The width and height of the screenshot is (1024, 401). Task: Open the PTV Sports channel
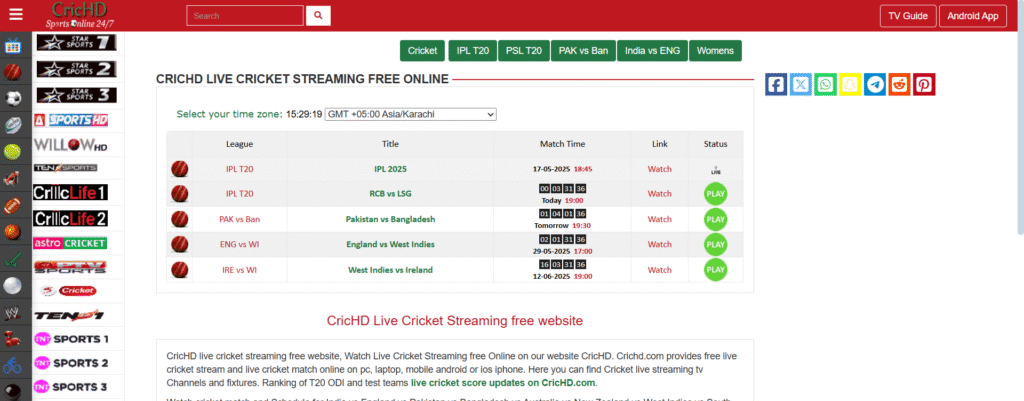coord(70,267)
